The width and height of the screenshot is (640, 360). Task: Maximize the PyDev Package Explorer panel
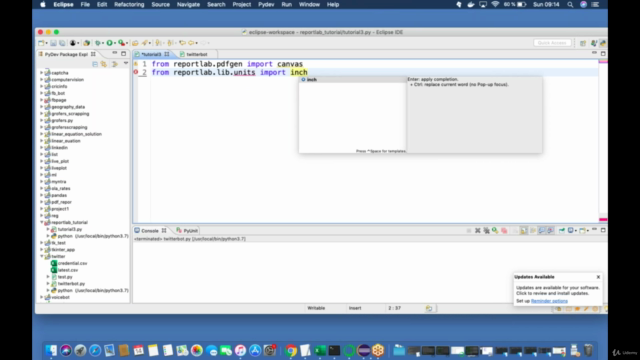tap(124, 53)
